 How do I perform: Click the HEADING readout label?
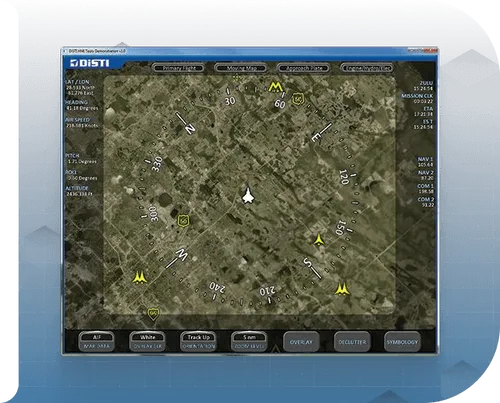77,102
